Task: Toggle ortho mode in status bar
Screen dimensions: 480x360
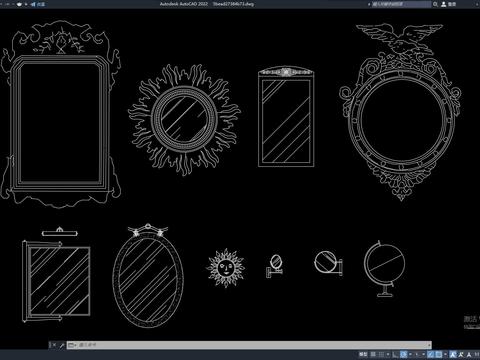Action: click(x=395, y=354)
